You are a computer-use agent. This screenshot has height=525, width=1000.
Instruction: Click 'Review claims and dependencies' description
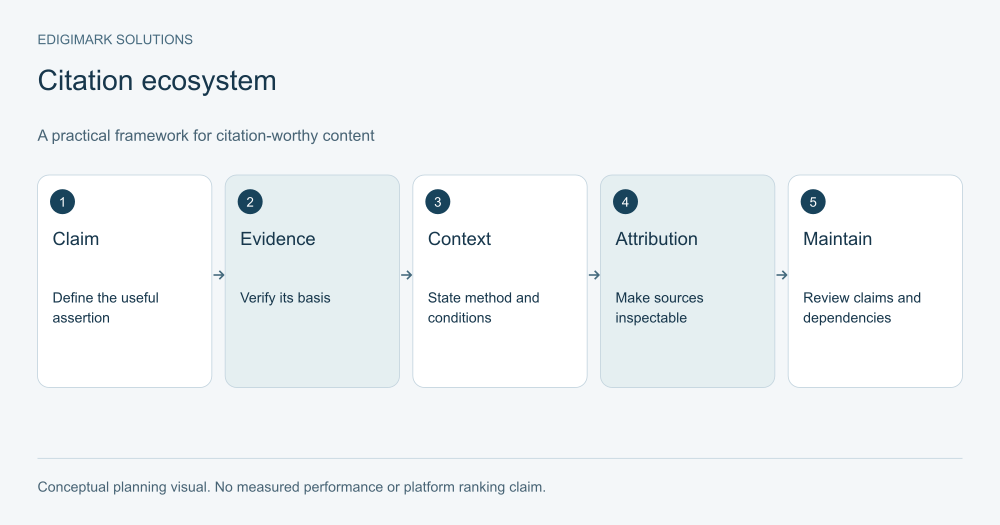click(x=862, y=307)
